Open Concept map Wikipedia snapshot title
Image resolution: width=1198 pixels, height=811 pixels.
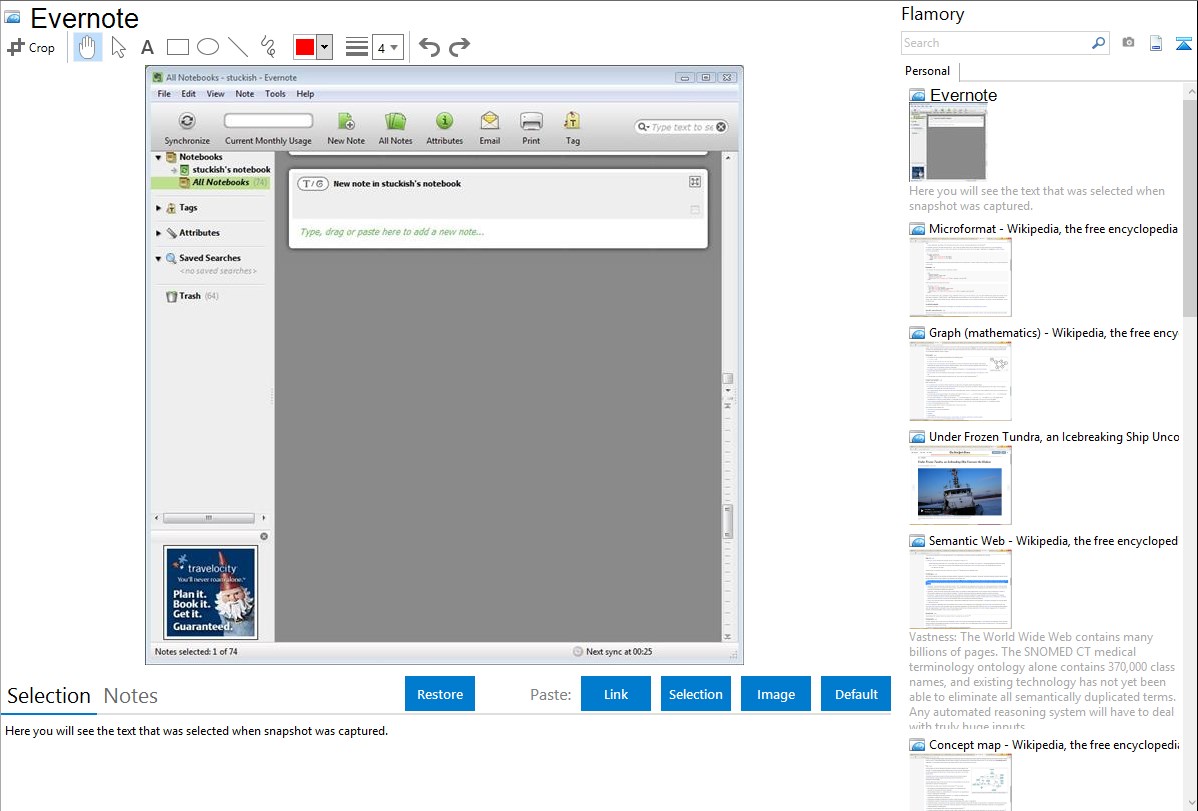[x=1053, y=744]
